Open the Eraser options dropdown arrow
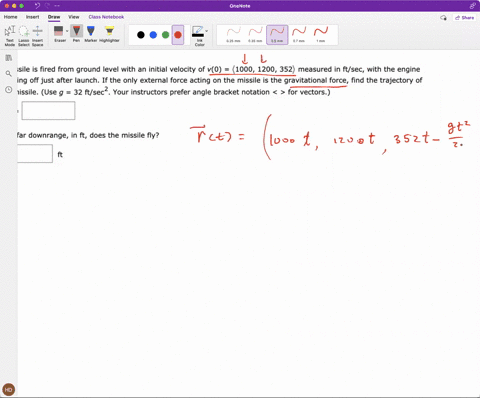Screen dimensions: 480x398 coord(67,31)
